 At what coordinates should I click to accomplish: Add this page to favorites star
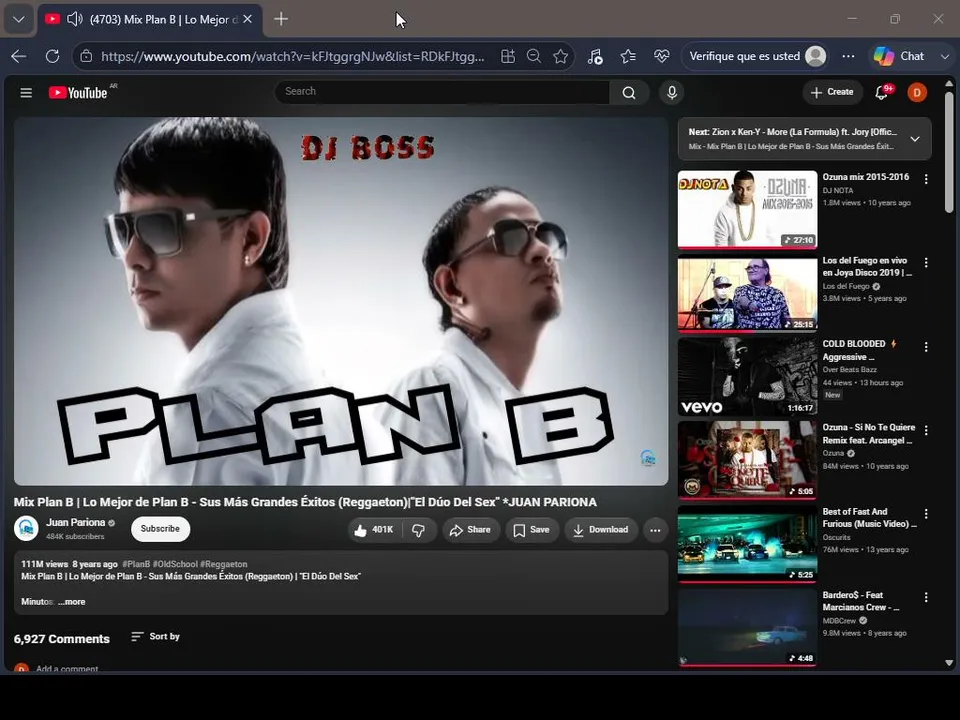(x=560, y=56)
